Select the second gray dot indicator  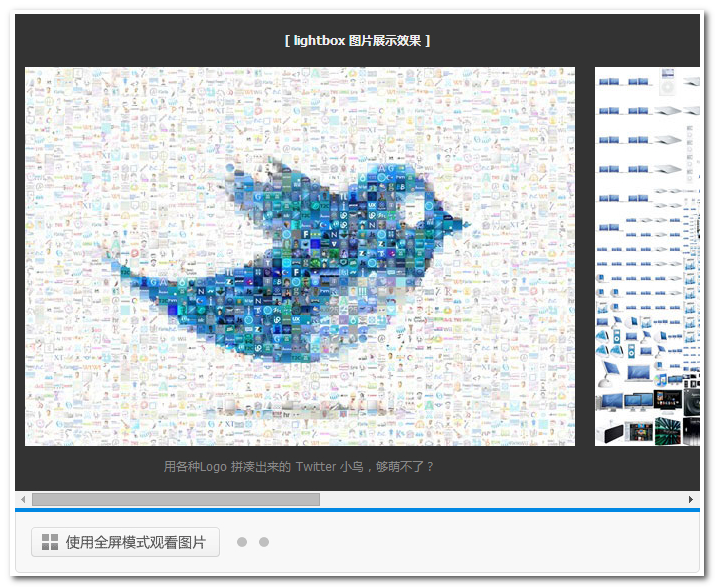click(264, 542)
